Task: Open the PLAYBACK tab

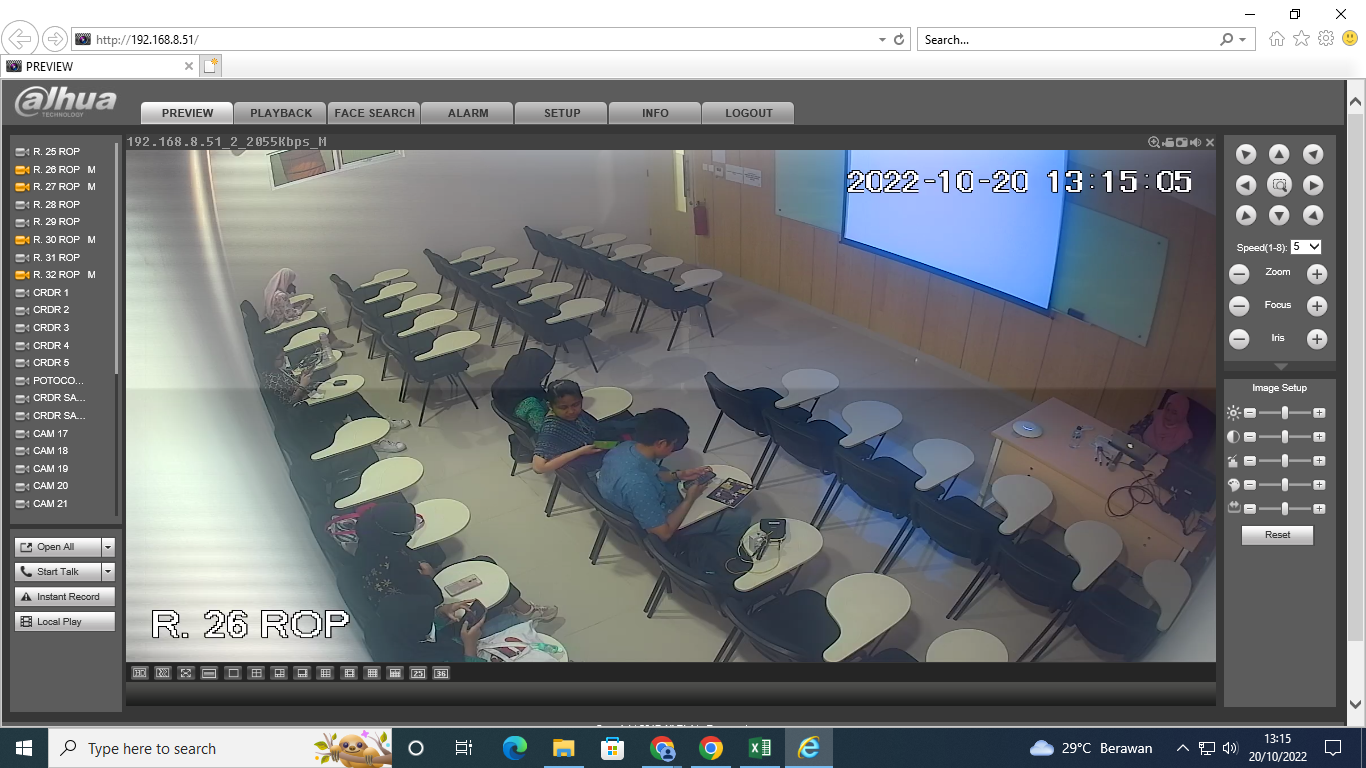Action: [x=281, y=113]
